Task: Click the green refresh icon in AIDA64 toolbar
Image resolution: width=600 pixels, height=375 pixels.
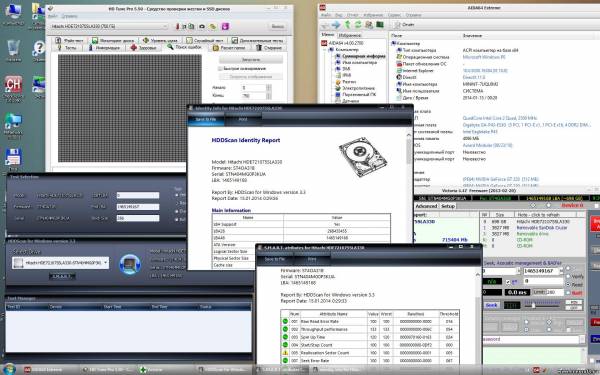Action: (x=358, y=25)
